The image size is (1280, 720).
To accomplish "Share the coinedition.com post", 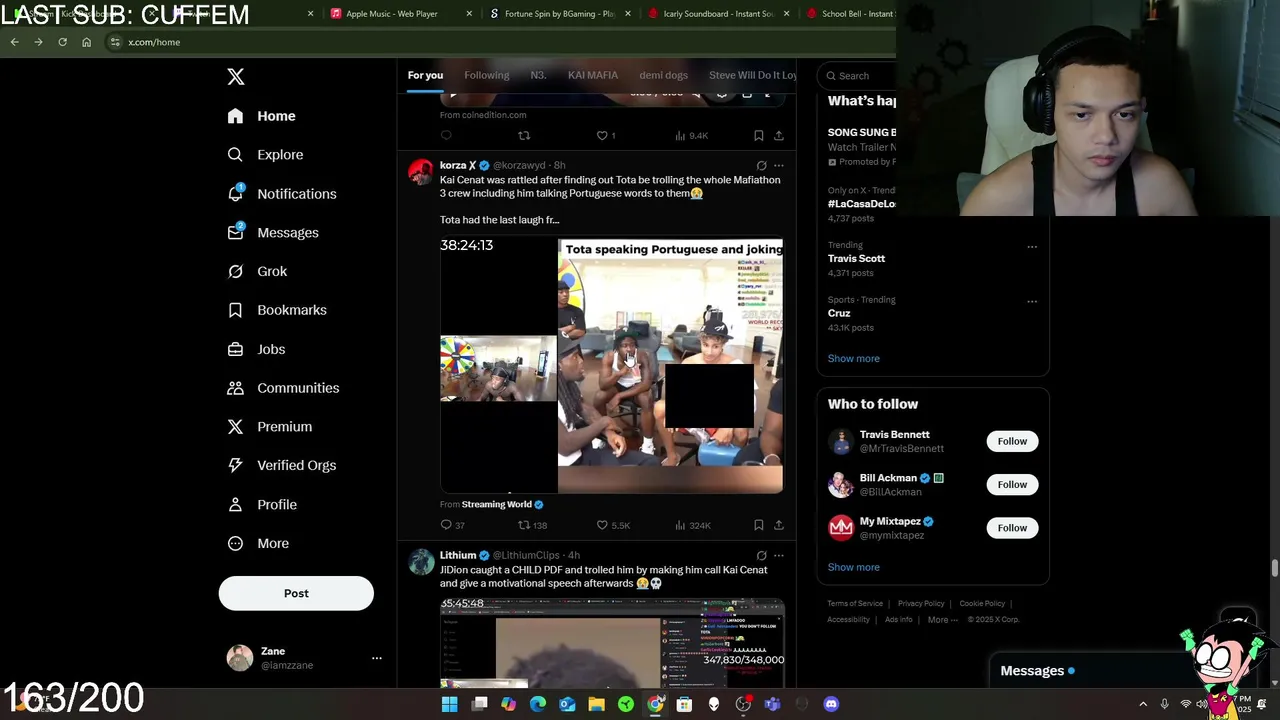I will click(779, 135).
